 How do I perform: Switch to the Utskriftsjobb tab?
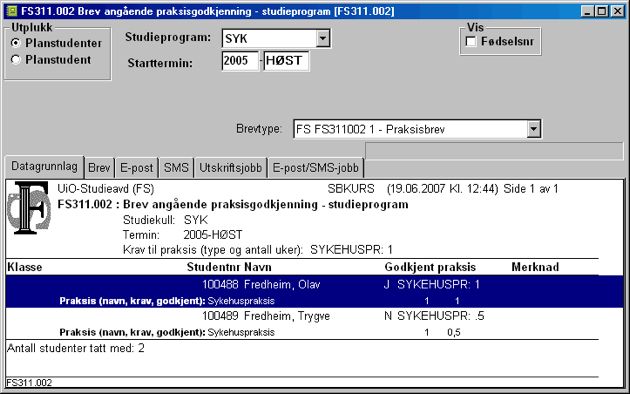coord(231,167)
